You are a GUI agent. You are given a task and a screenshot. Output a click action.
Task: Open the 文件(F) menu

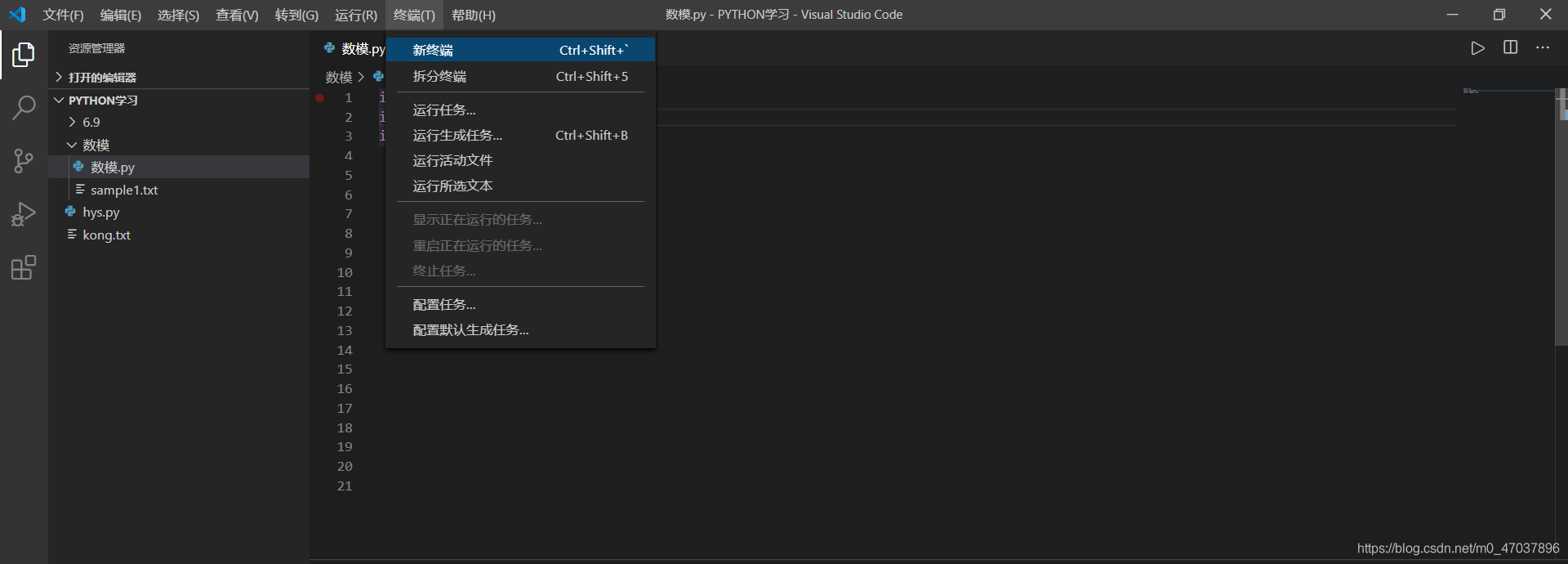[x=64, y=15]
